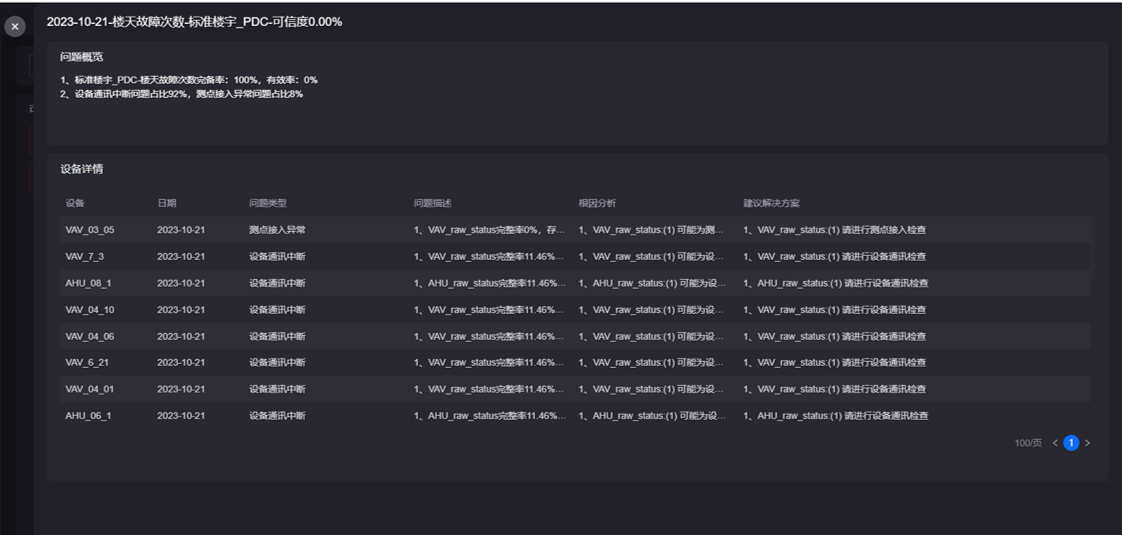
Task: Go to the next page using right chevron
Action: pos(1088,443)
